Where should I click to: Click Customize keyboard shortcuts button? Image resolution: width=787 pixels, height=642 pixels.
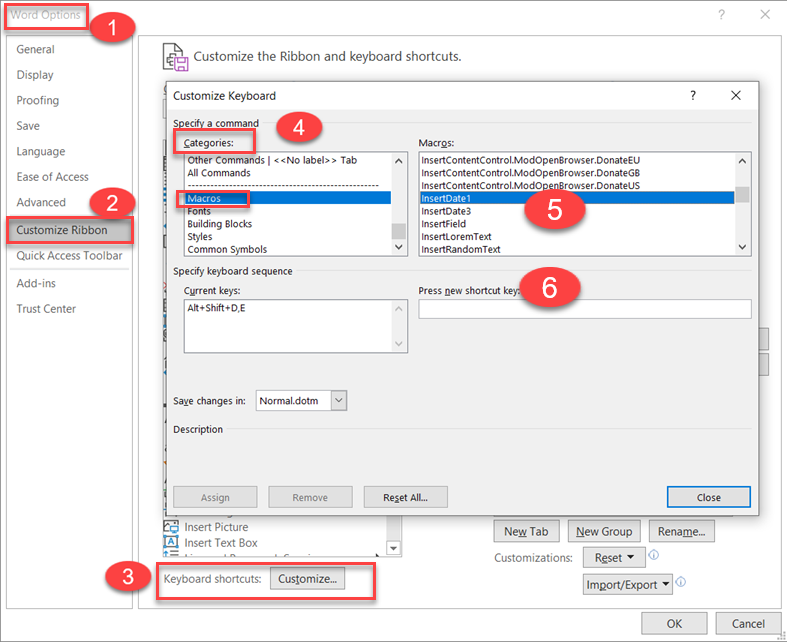tap(307, 579)
